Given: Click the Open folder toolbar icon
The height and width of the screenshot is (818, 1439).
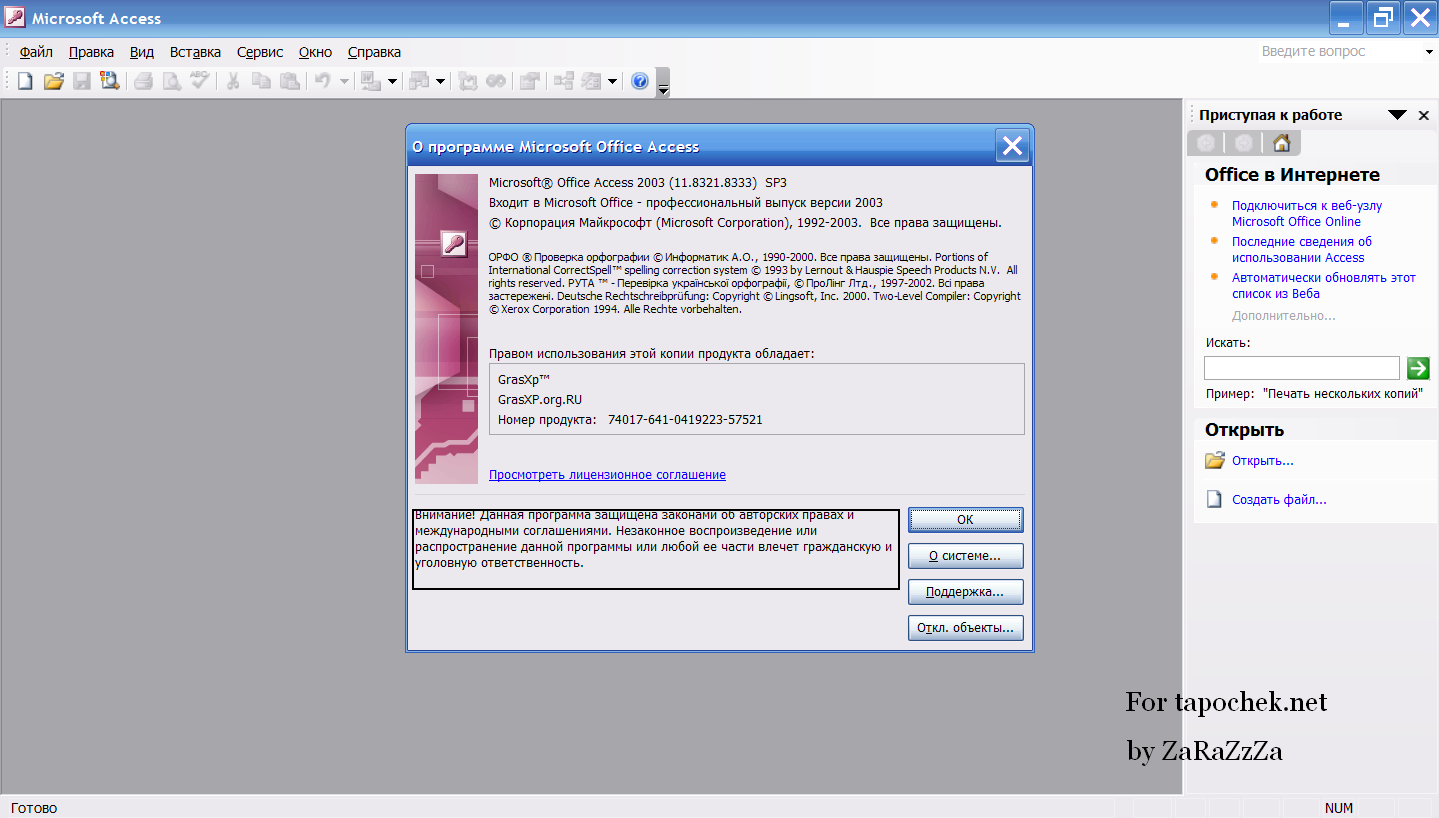Looking at the screenshot, I should pyautogui.click(x=53, y=81).
